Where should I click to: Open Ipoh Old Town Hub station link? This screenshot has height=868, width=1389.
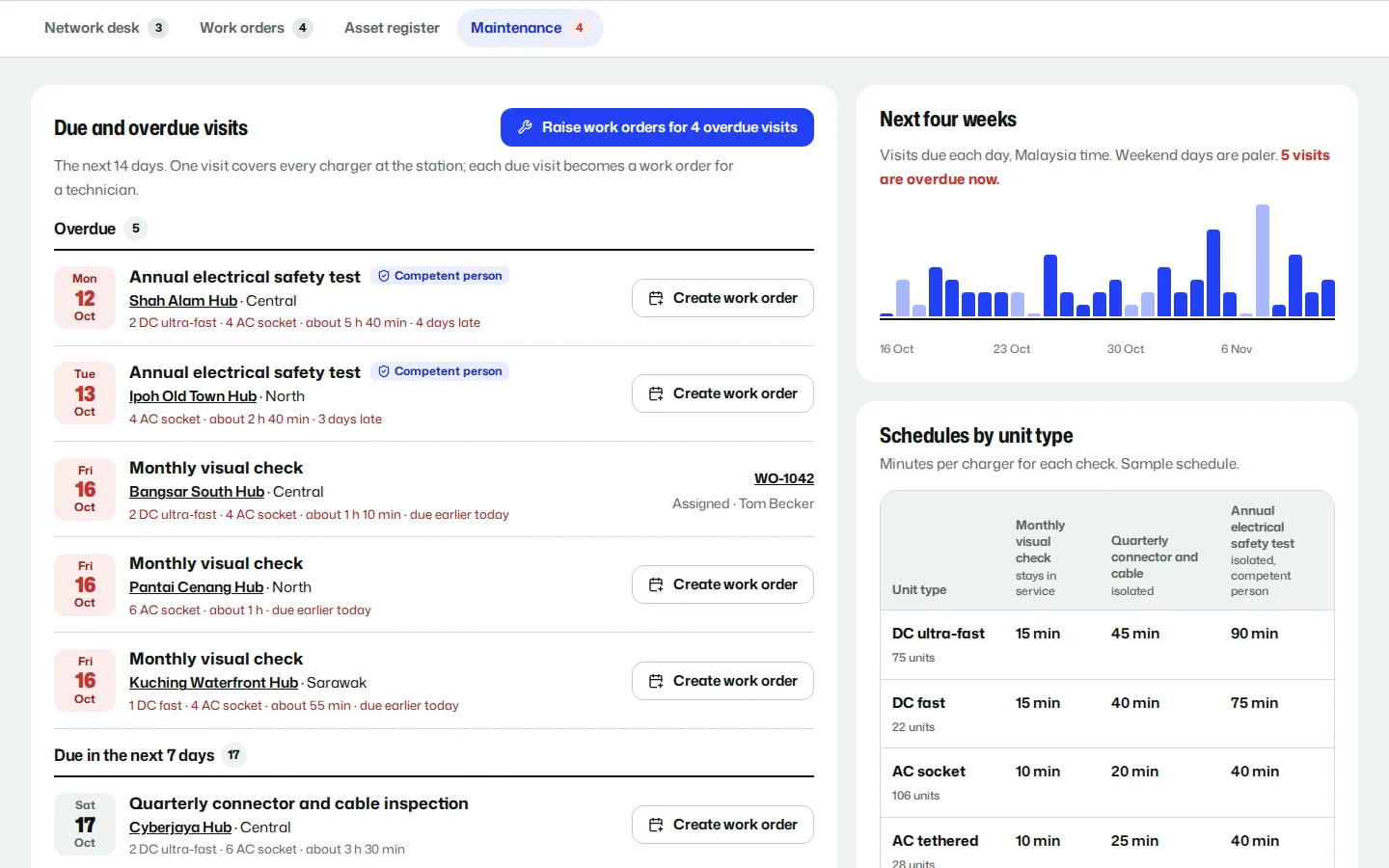tap(193, 396)
